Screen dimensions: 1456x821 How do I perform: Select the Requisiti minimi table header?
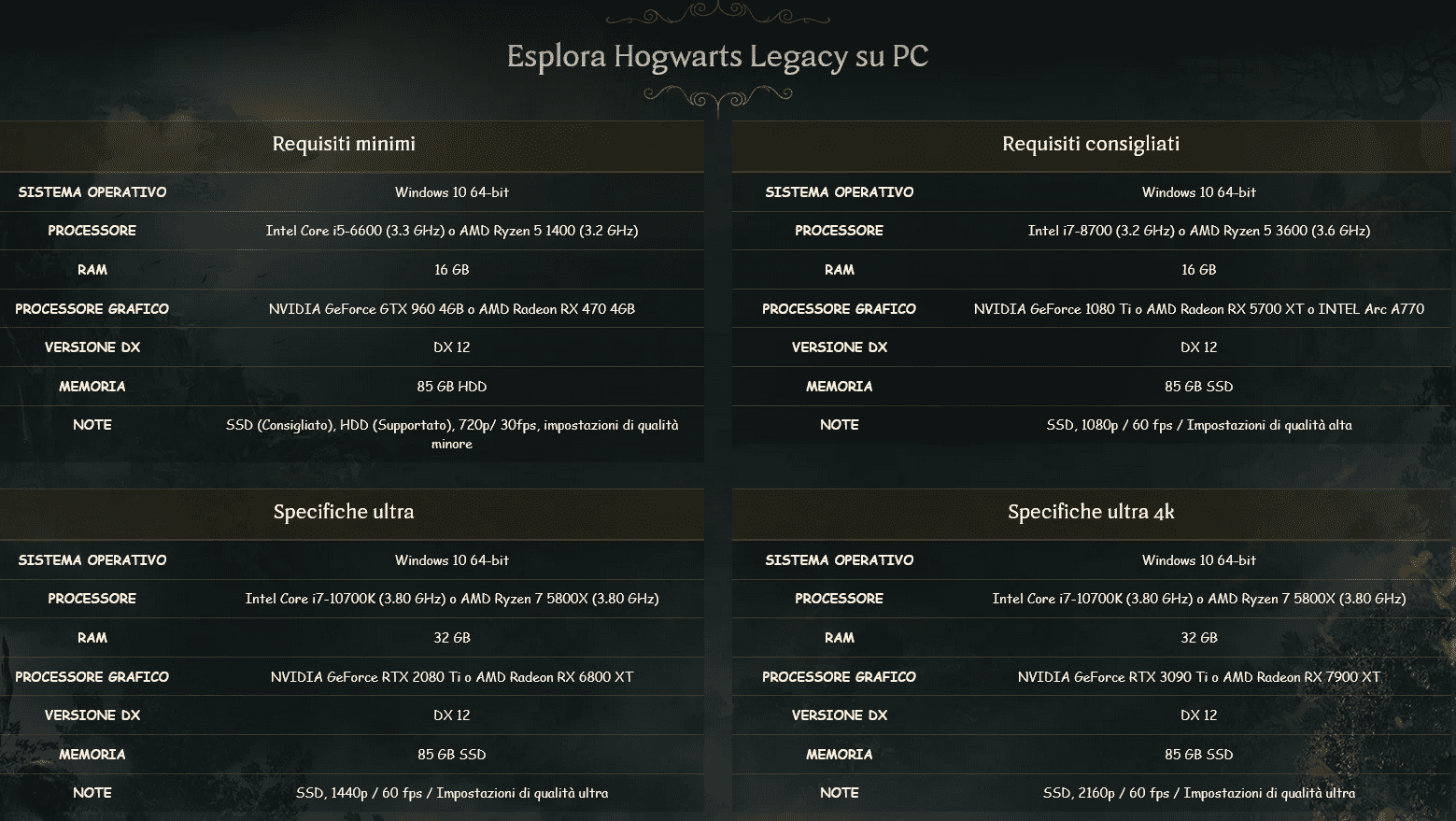pyautogui.click(x=352, y=145)
